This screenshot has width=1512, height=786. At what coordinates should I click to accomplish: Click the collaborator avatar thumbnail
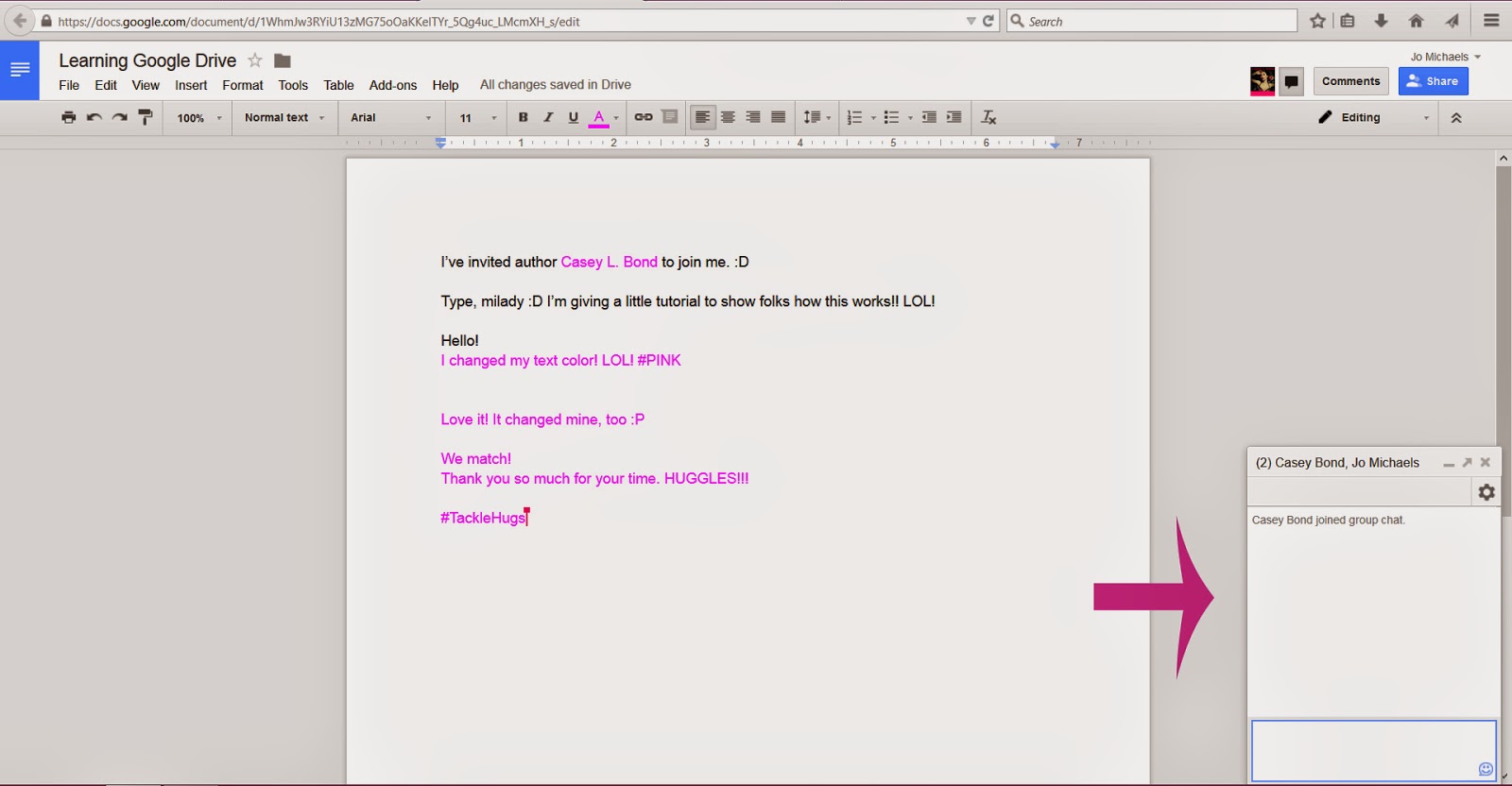[1263, 81]
